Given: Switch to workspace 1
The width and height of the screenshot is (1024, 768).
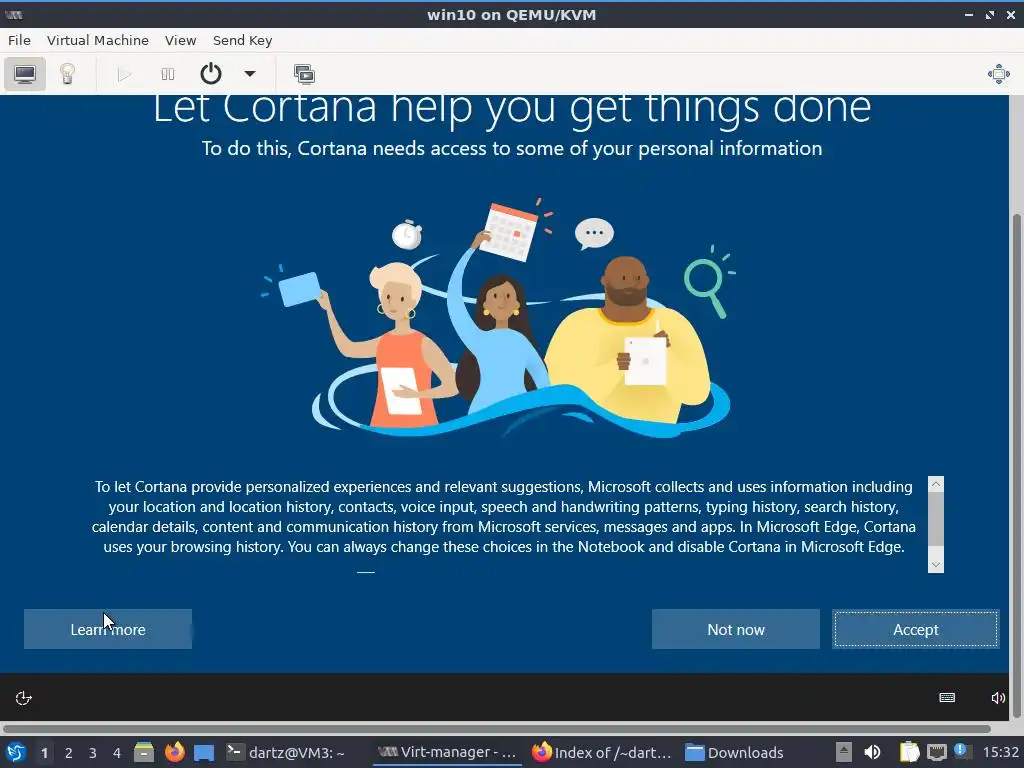Looking at the screenshot, I should 44,753.
